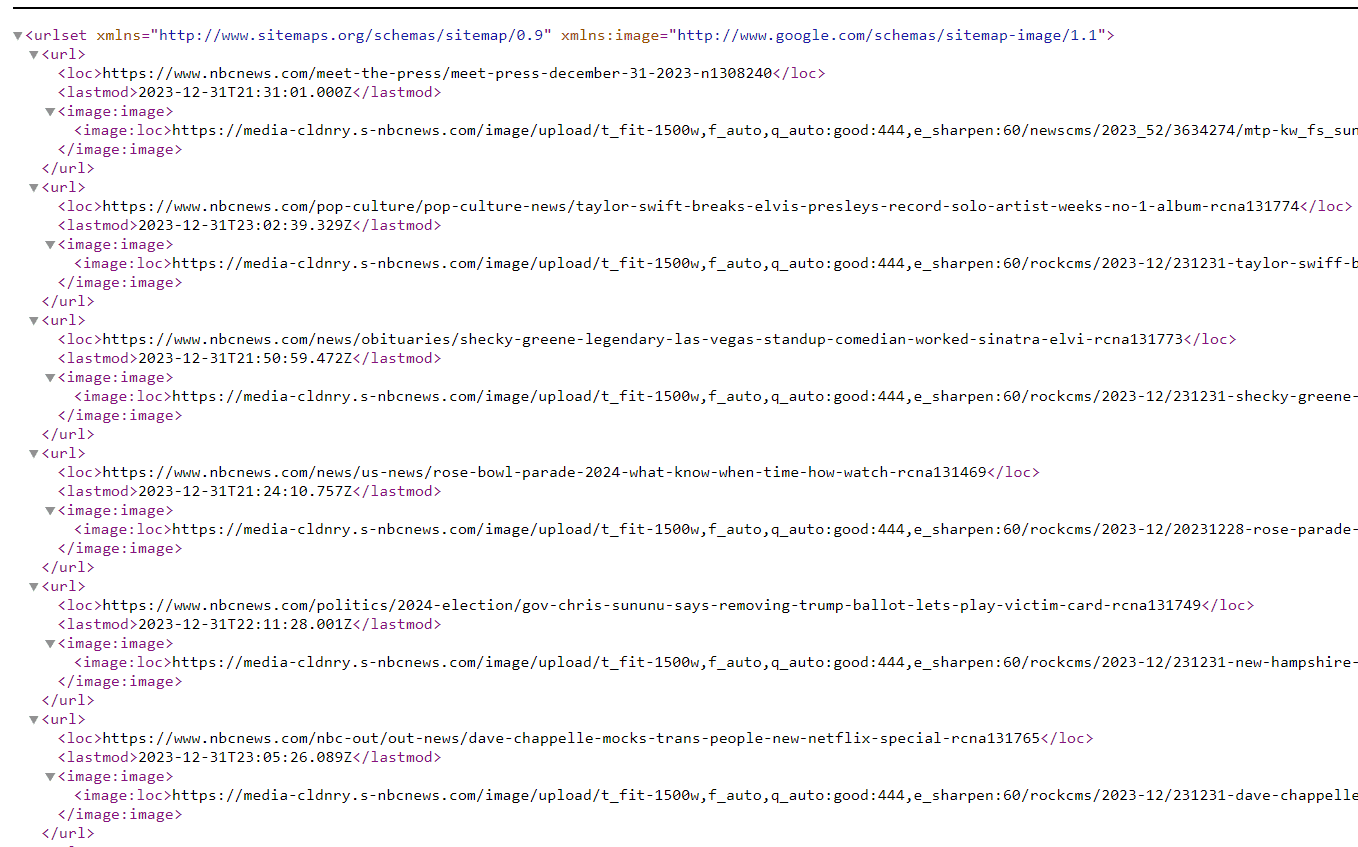Image resolution: width=1358 pixels, height=847 pixels.
Task: Collapse the url entry for Shecky Greene obituary
Action: (33, 321)
